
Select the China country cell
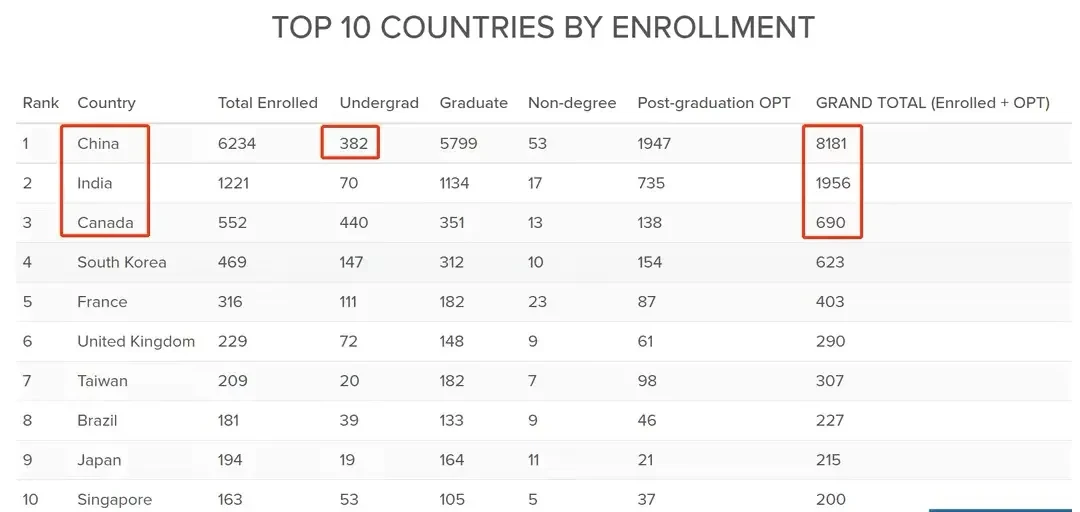[x=98, y=143]
